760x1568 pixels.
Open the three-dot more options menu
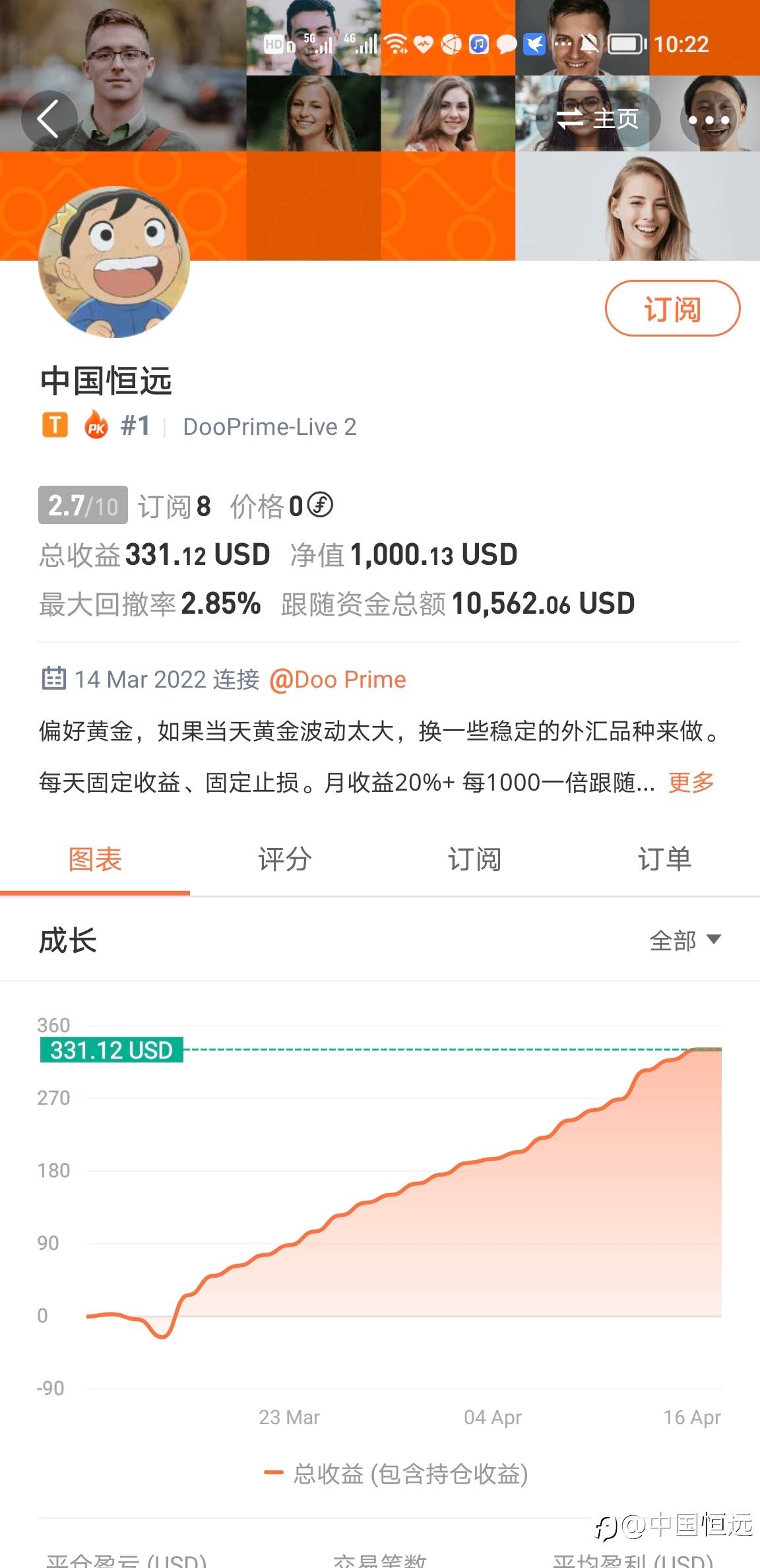coord(708,120)
